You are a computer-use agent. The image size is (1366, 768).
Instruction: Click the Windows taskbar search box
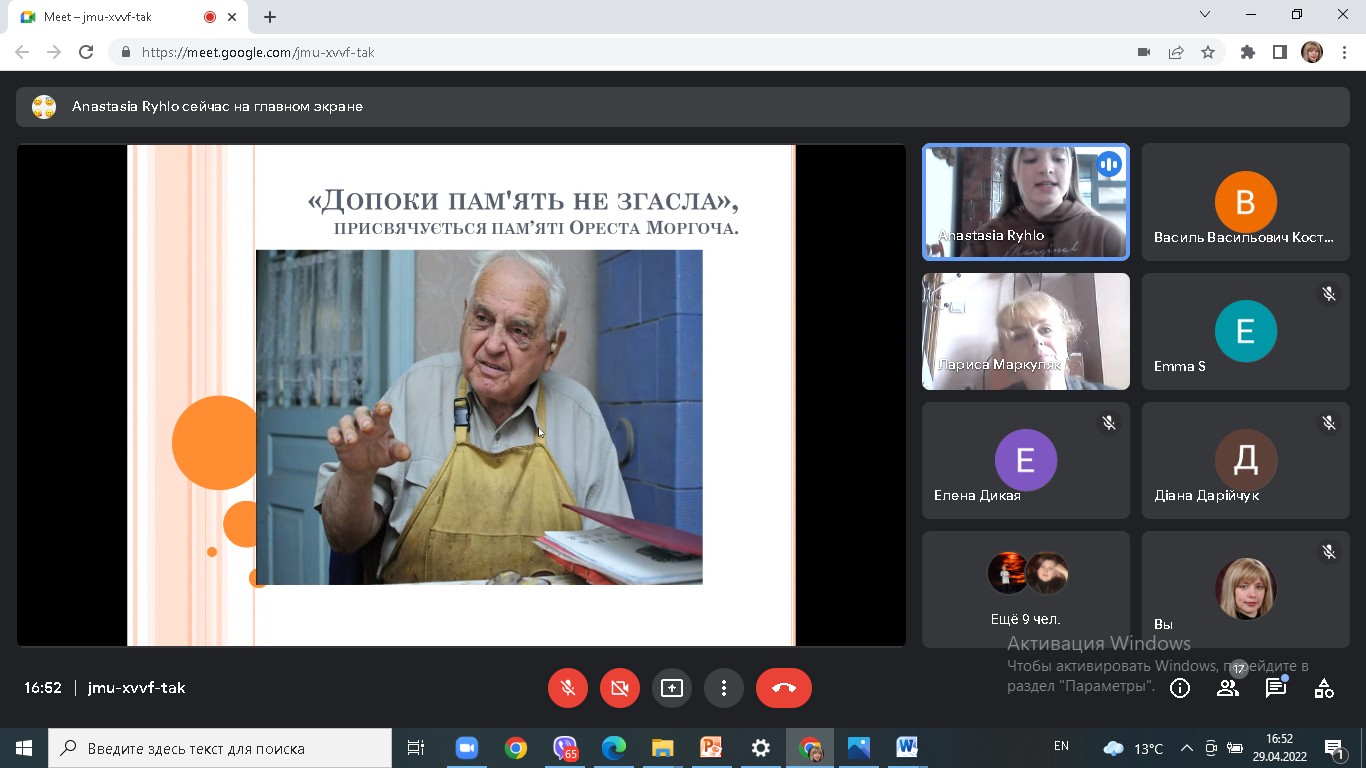[222, 748]
